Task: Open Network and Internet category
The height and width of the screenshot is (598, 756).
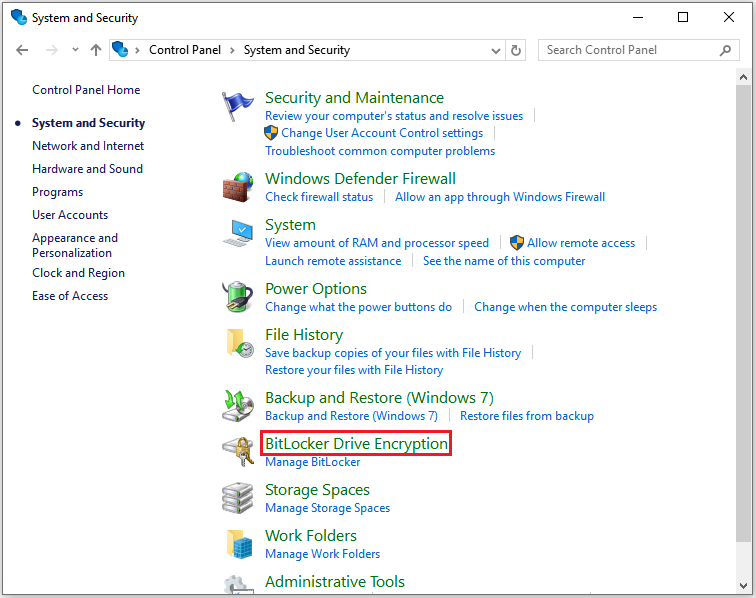Action: pyautogui.click(x=88, y=146)
